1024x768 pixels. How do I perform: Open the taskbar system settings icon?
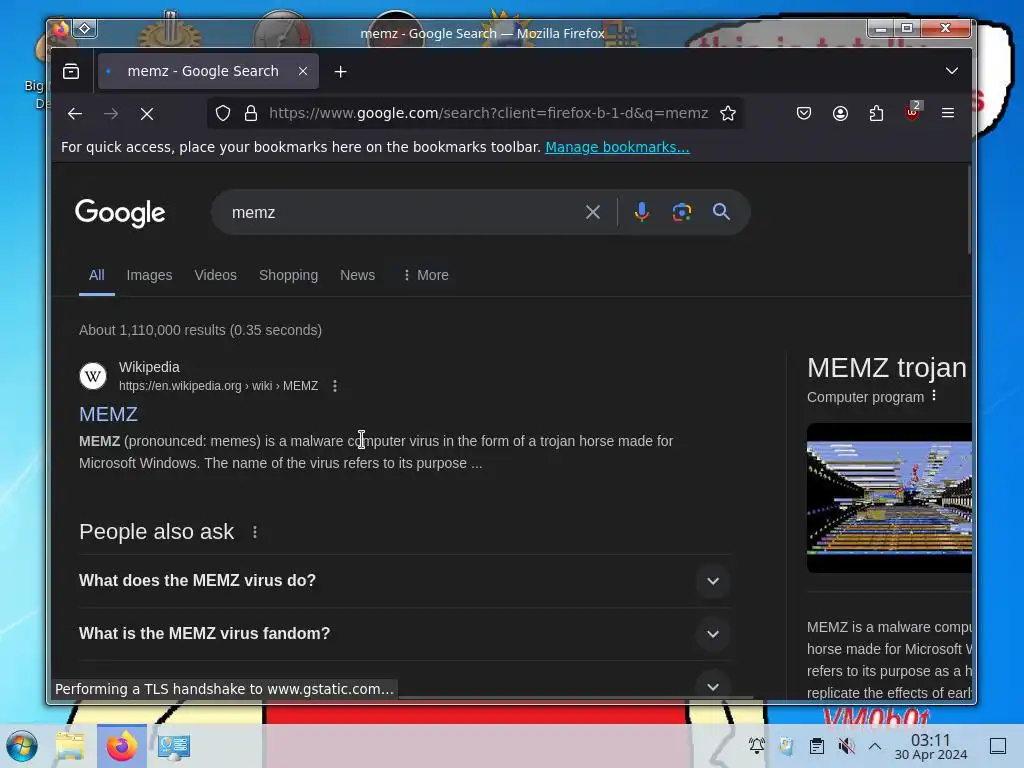point(174,746)
